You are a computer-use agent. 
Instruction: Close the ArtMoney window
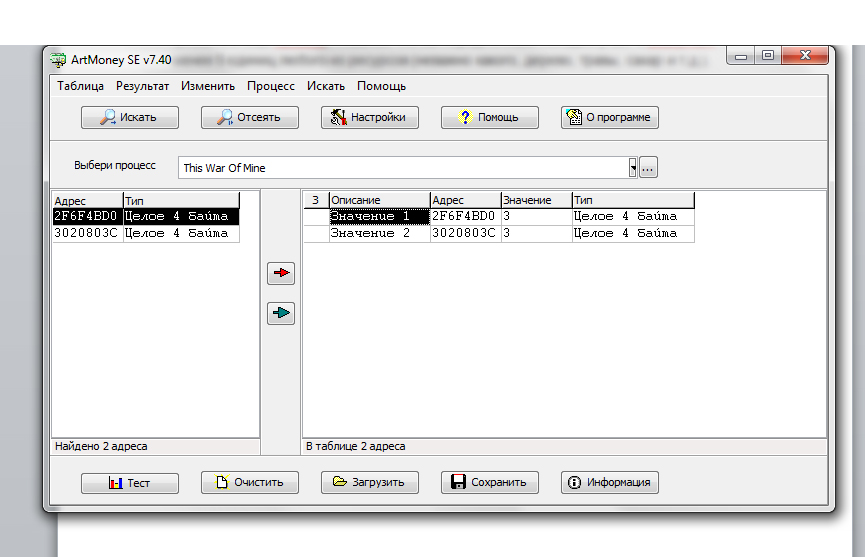click(805, 56)
